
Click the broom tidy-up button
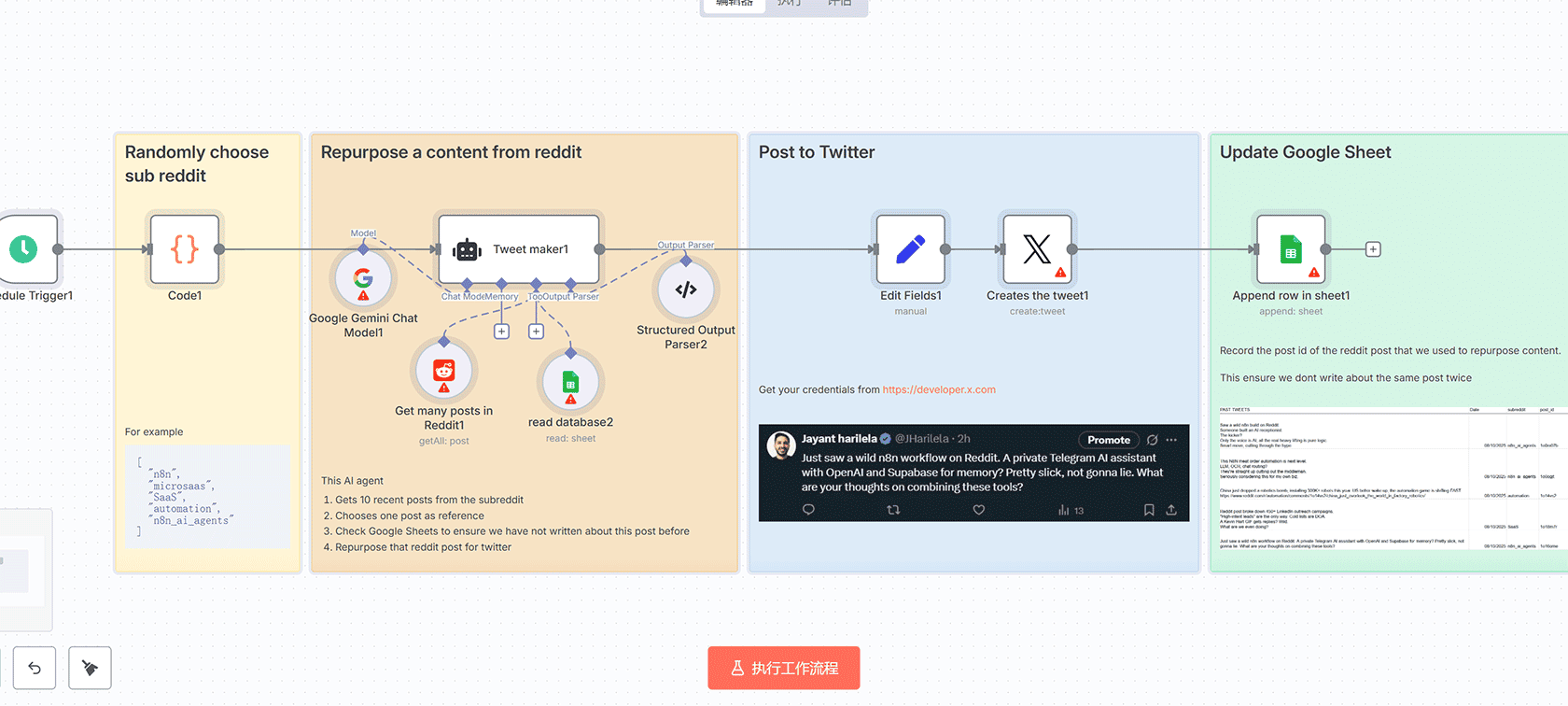[x=90, y=668]
